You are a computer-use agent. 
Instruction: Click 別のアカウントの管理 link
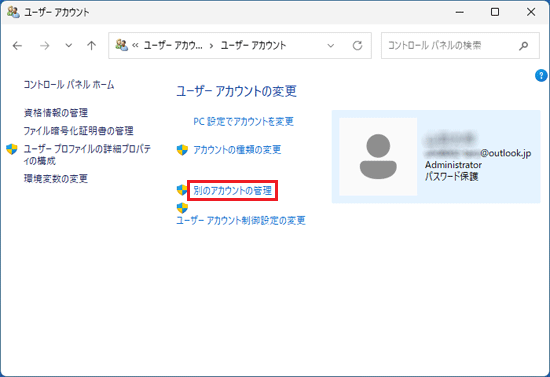(233, 191)
